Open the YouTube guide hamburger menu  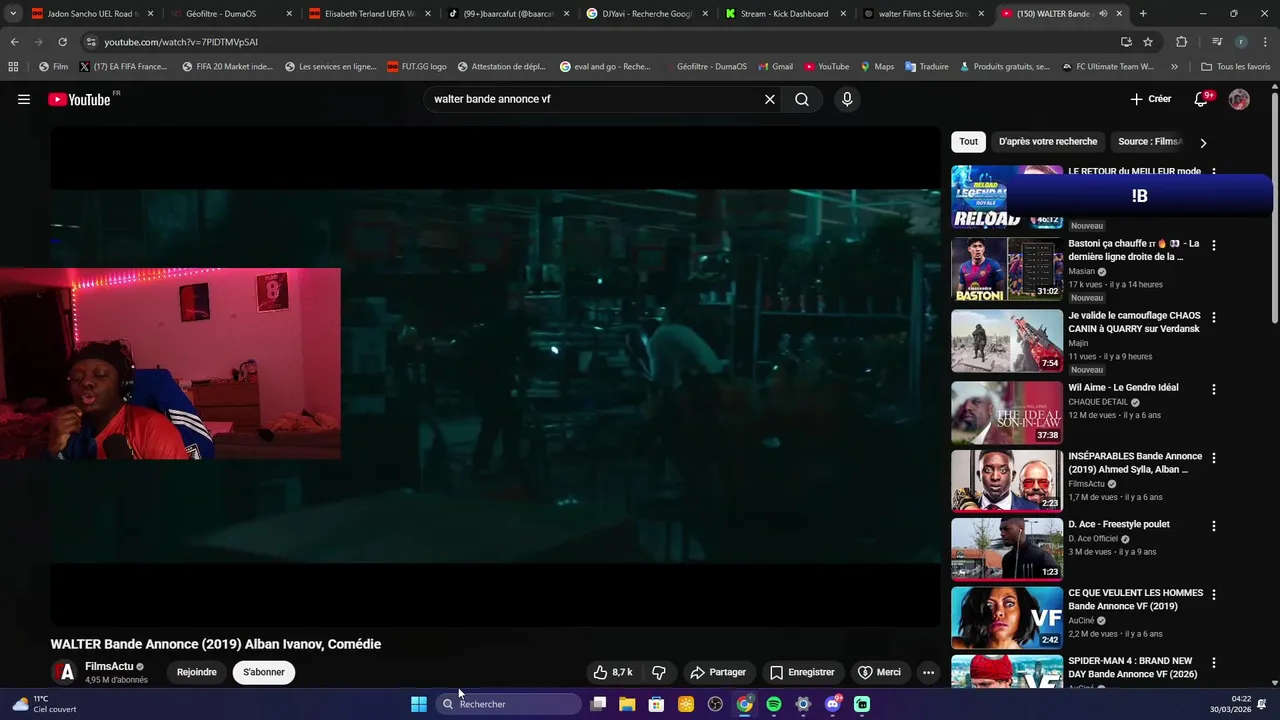(x=24, y=99)
